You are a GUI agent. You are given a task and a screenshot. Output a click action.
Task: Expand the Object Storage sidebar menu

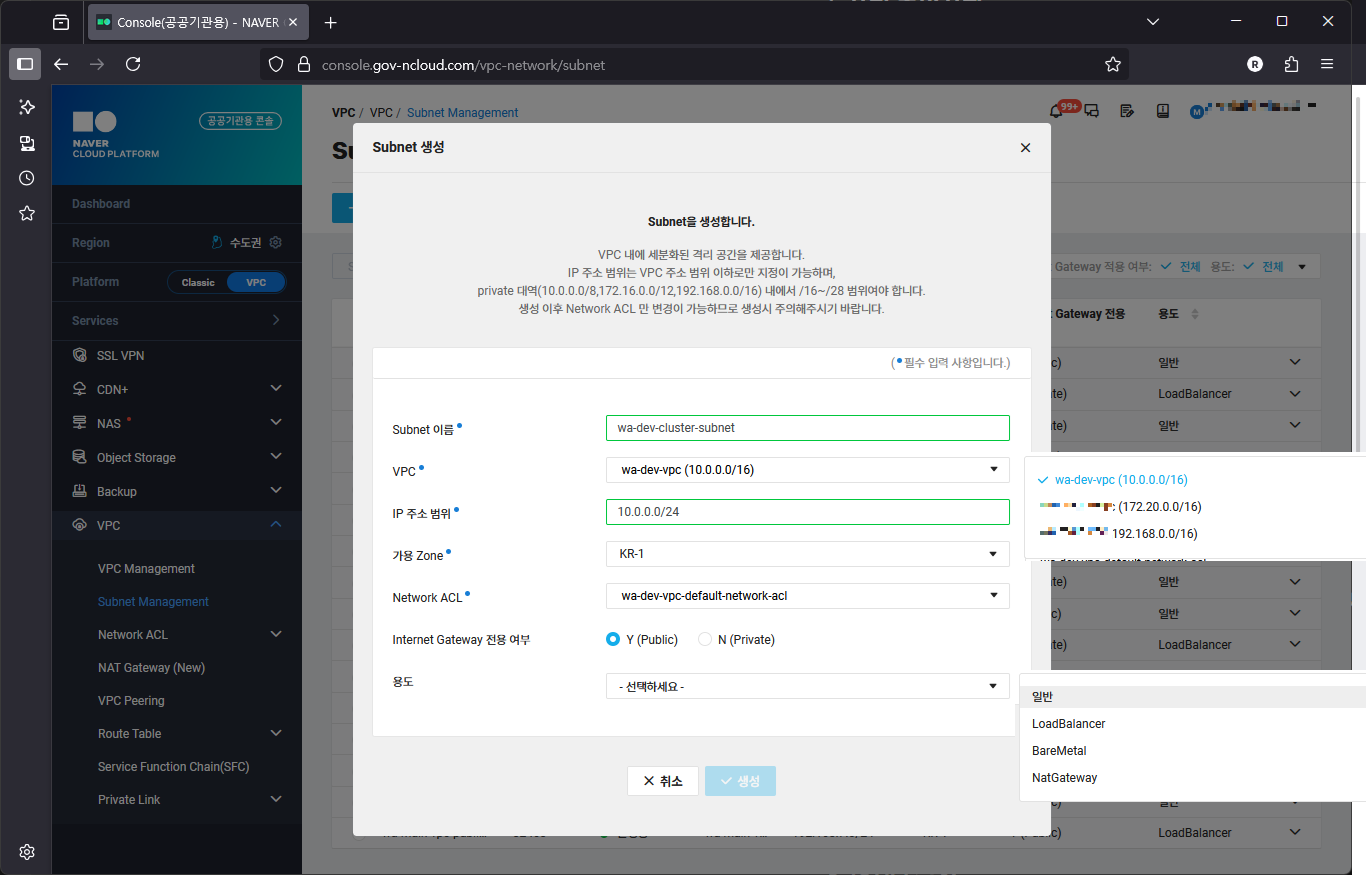point(276,457)
